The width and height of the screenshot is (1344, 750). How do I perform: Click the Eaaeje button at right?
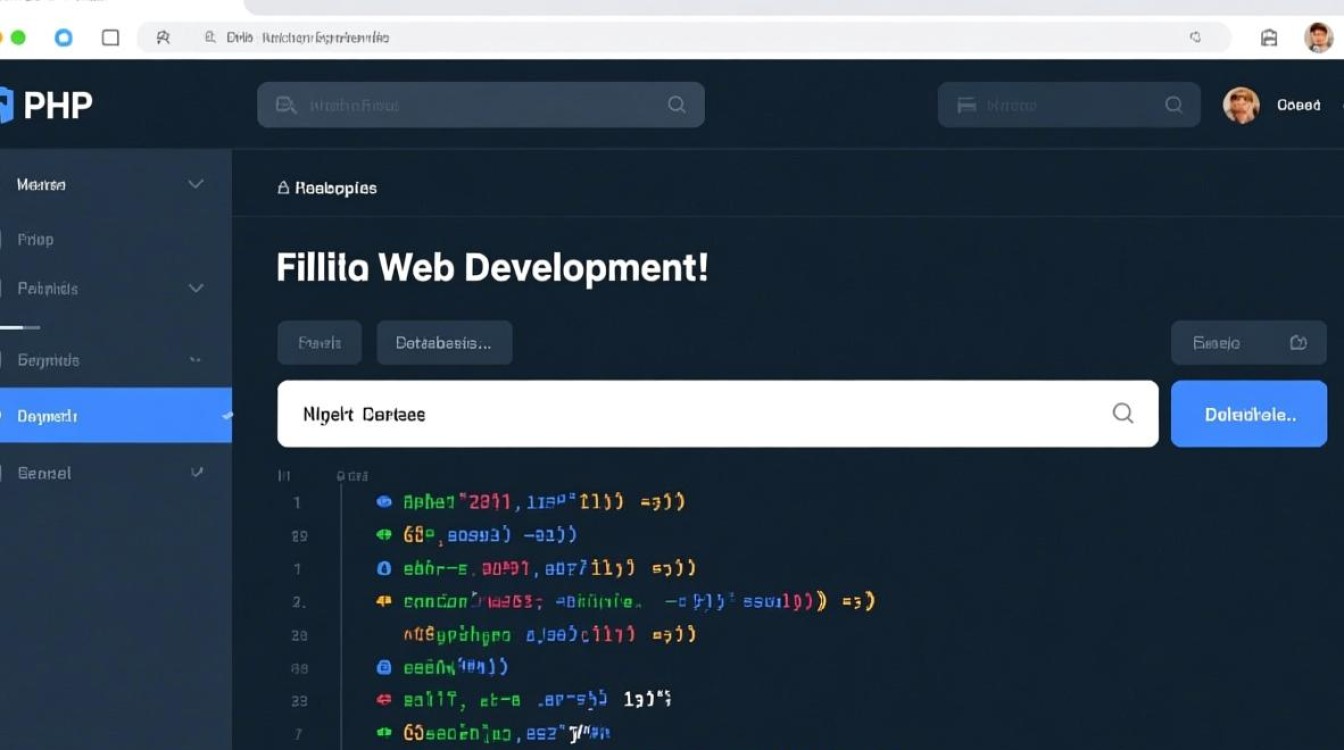pos(1248,343)
